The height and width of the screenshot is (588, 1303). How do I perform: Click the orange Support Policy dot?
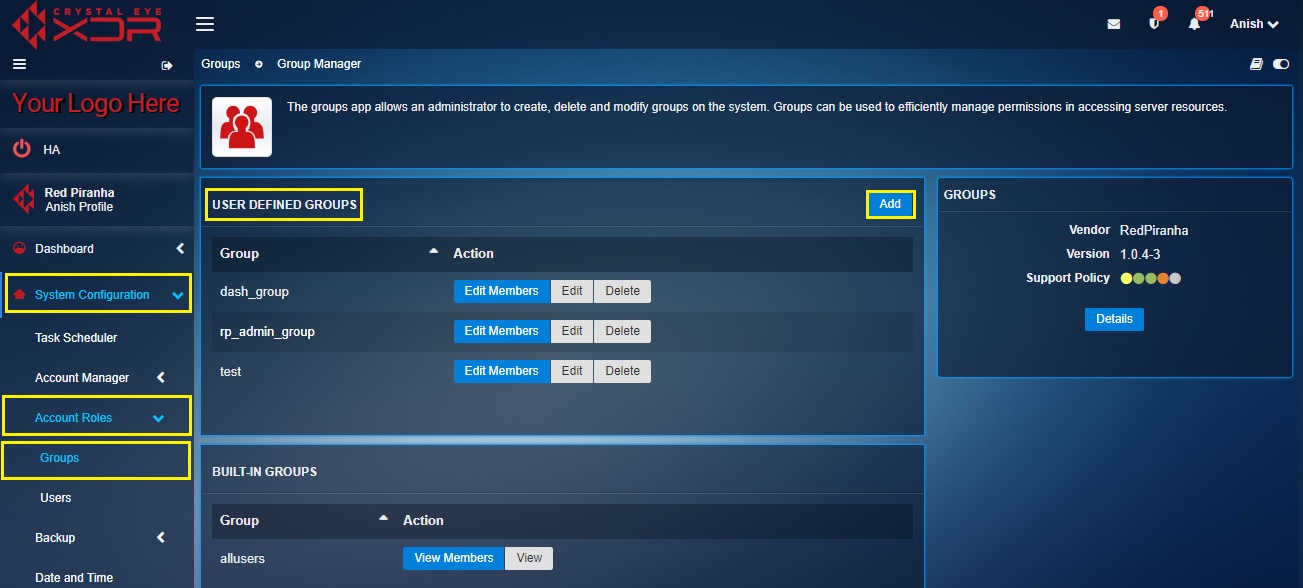1163,279
